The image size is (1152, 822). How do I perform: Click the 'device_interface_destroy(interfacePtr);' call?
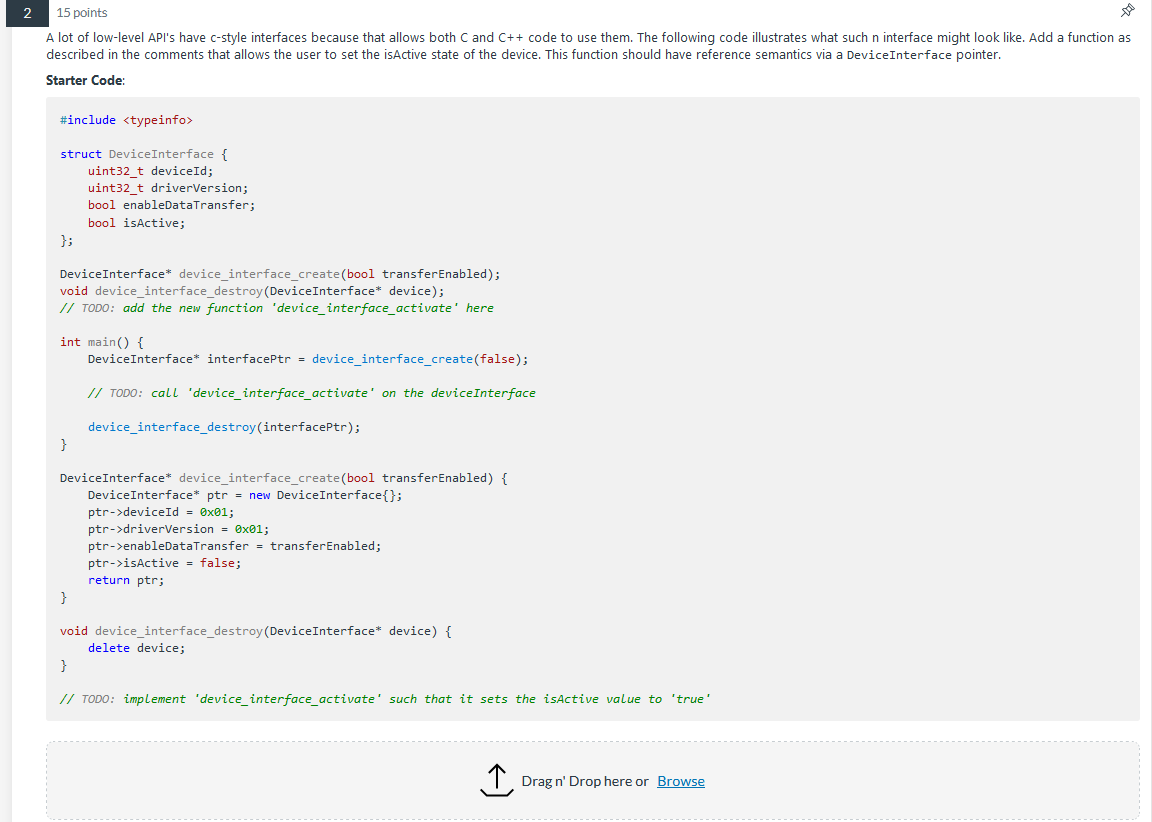tap(224, 427)
